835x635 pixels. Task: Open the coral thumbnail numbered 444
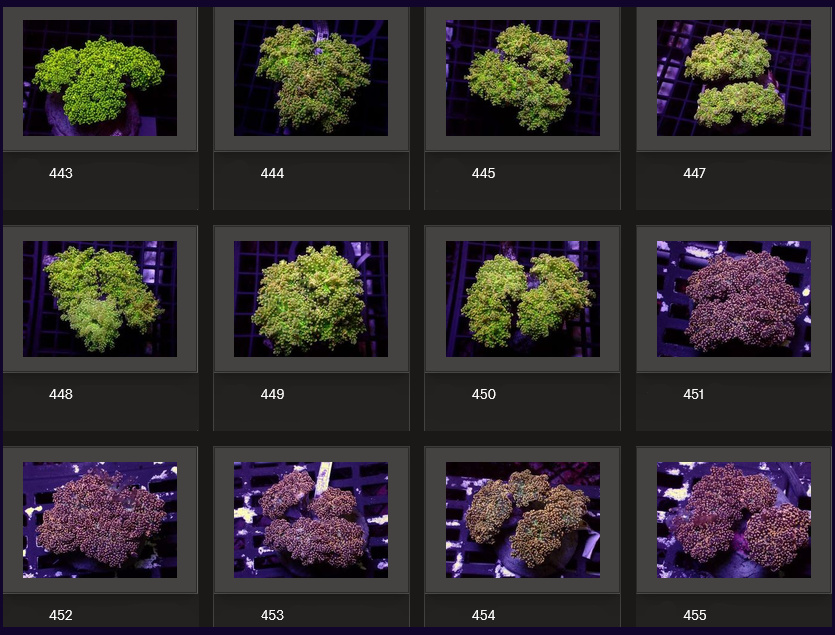click(x=311, y=78)
